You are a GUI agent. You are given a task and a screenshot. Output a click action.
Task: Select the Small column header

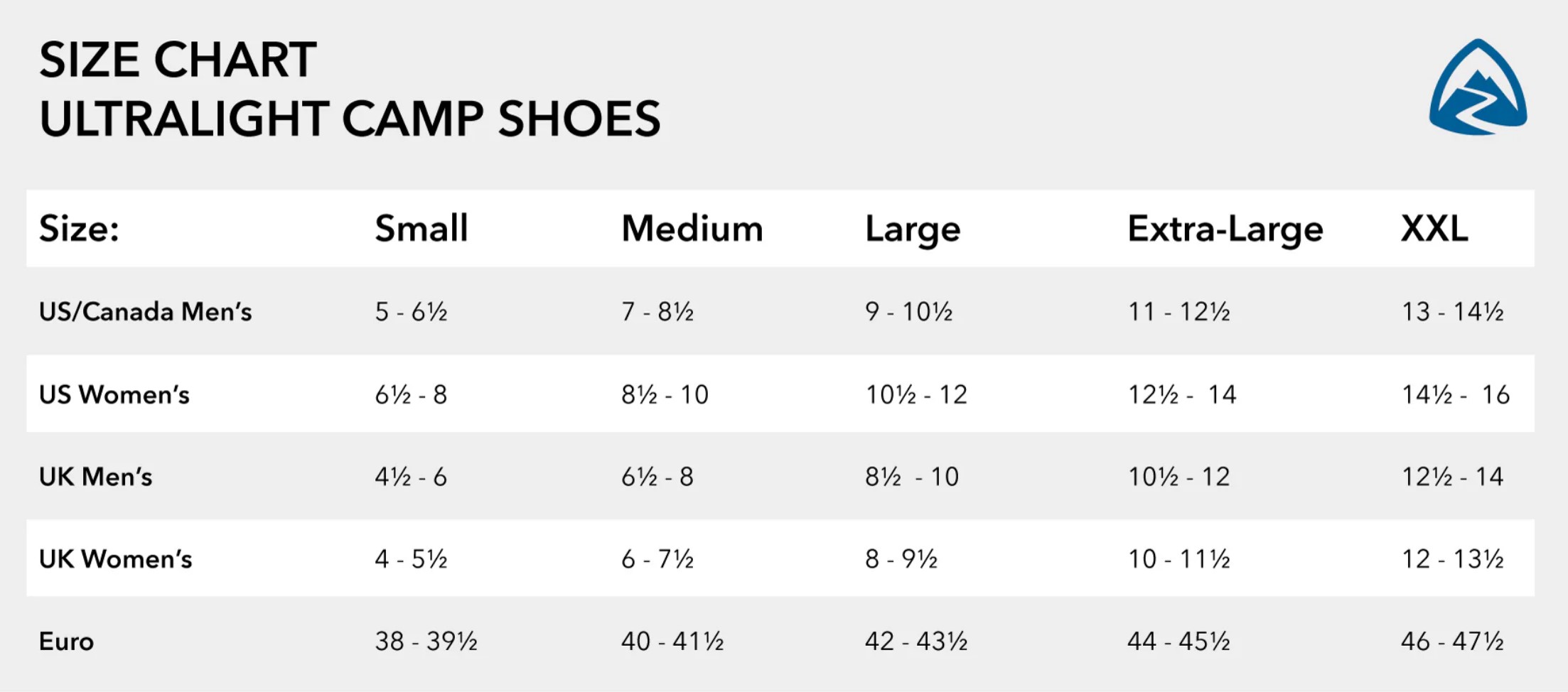click(421, 229)
